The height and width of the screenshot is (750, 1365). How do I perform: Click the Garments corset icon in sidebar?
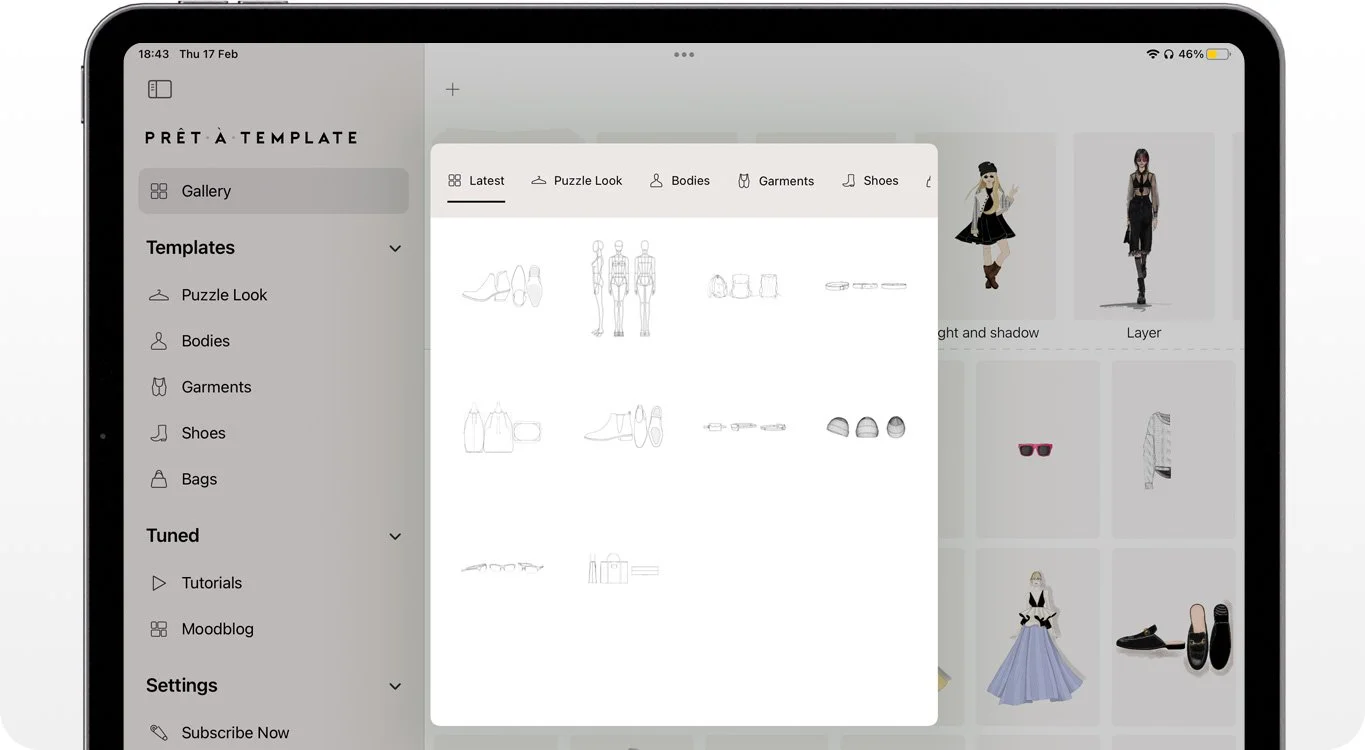coord(158,387)
